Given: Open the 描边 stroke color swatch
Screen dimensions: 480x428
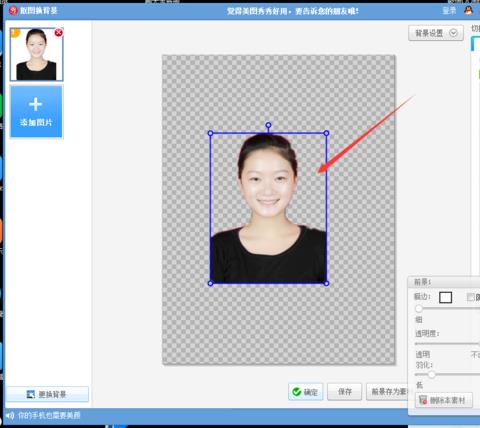Looking at the screenshot, I should [x=445, y=297].
